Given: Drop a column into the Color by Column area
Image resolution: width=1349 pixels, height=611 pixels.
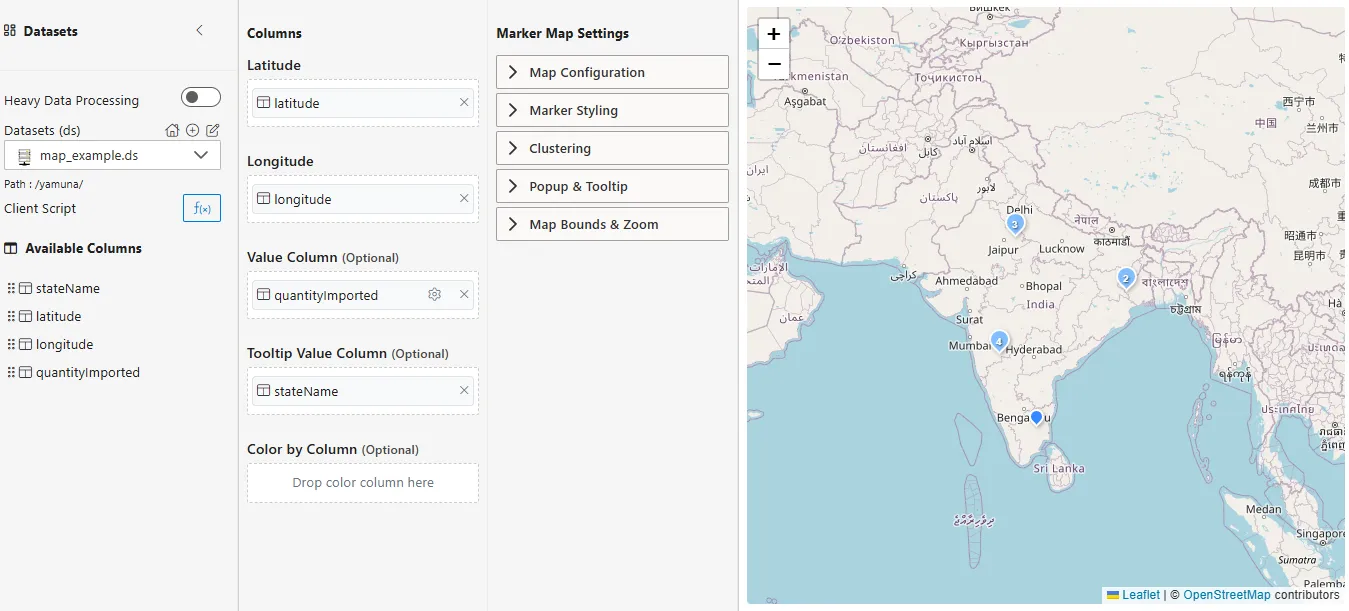Looking at the screenshot, I should click(362, 483).
